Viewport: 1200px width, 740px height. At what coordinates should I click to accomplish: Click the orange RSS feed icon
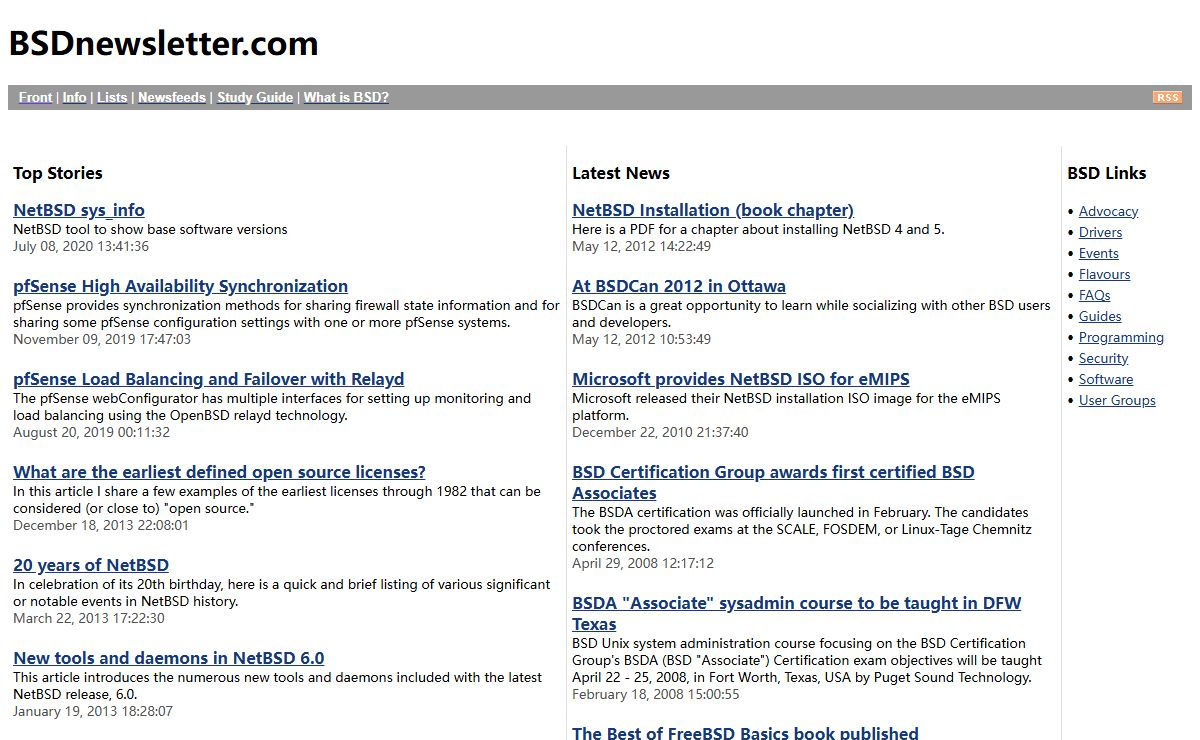point(1167,97)
